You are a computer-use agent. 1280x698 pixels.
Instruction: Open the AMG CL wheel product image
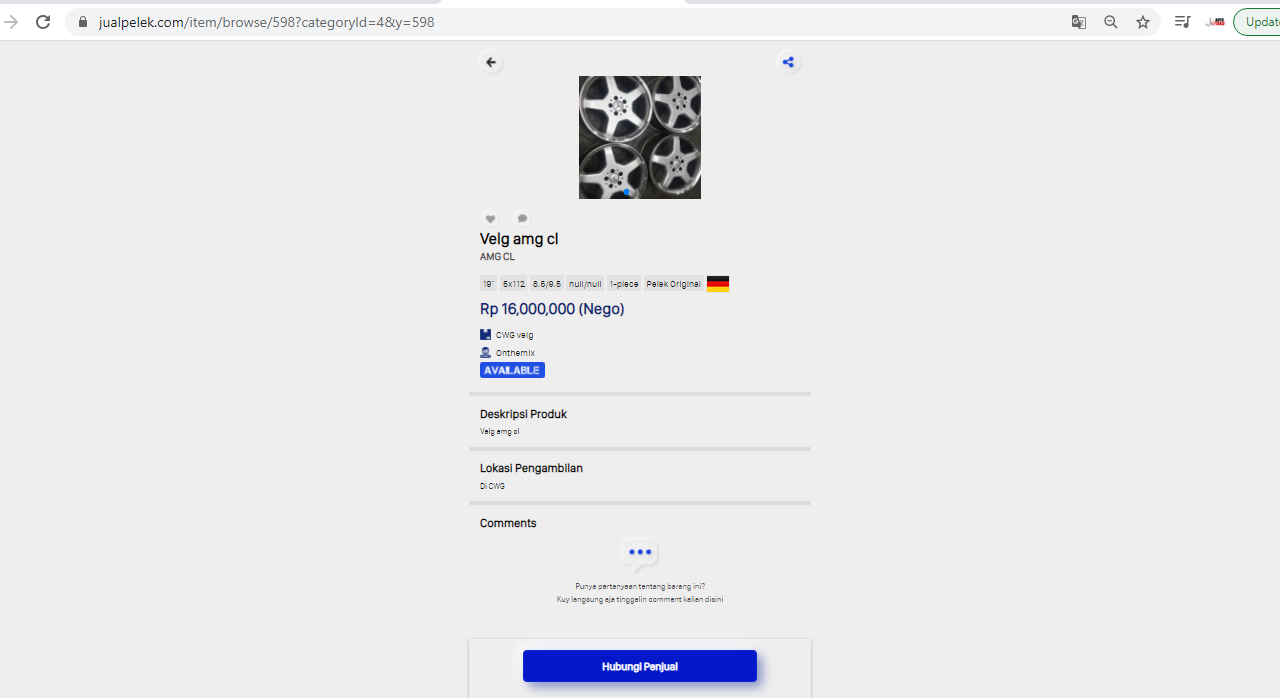click(640, 137)
